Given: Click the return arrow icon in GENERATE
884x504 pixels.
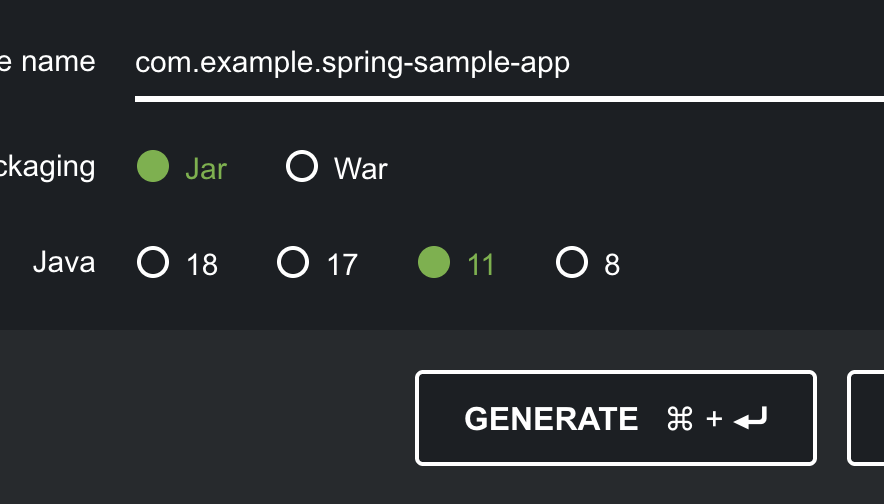Looking at the screenshot, I should pyautogui.click(x=751, y=419).
